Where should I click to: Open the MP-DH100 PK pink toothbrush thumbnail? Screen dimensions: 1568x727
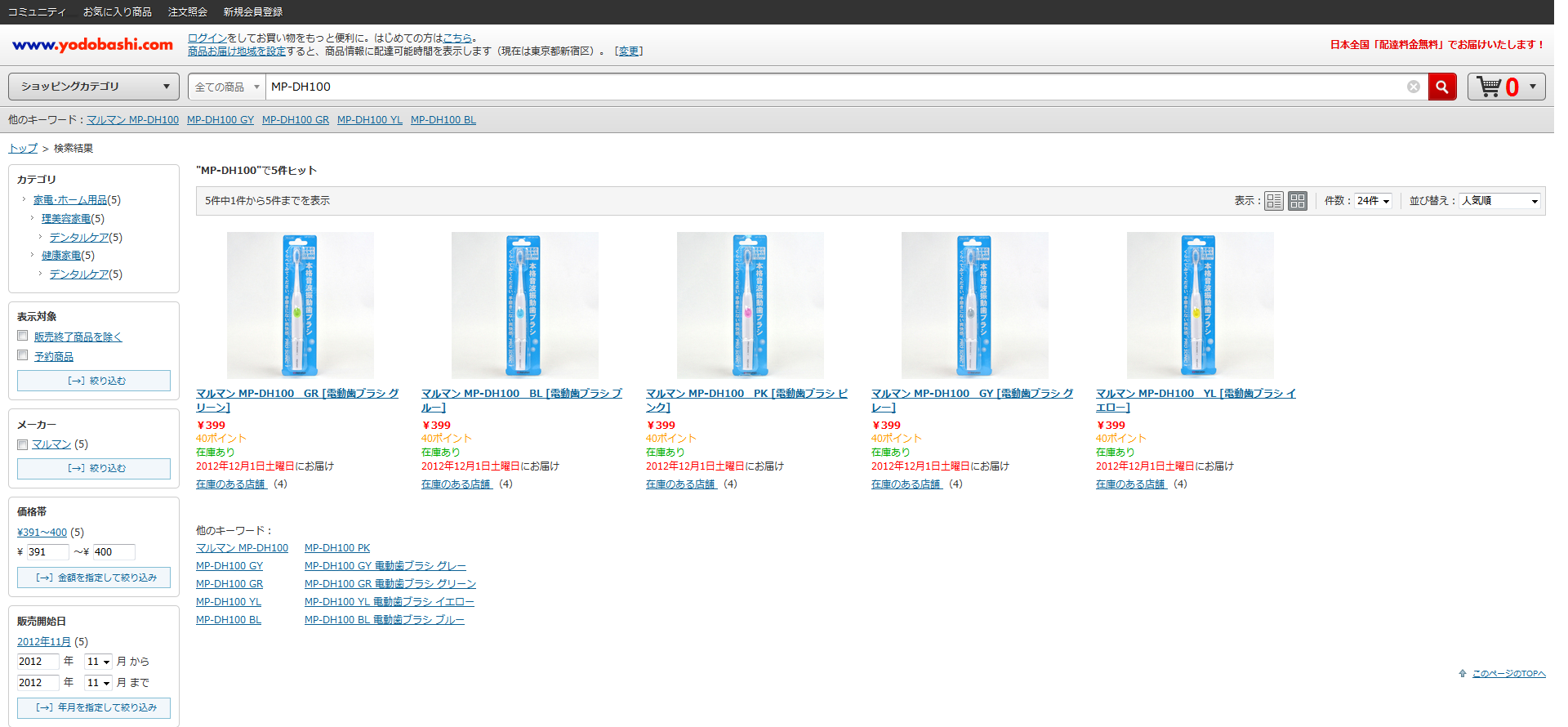pyautogui.click(x=750, y=306)
